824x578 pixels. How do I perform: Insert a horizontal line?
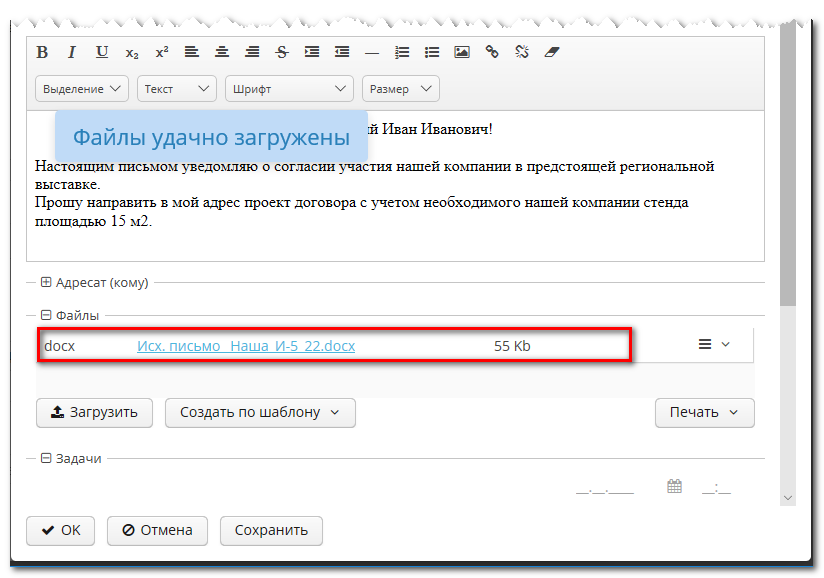(372, 52)
